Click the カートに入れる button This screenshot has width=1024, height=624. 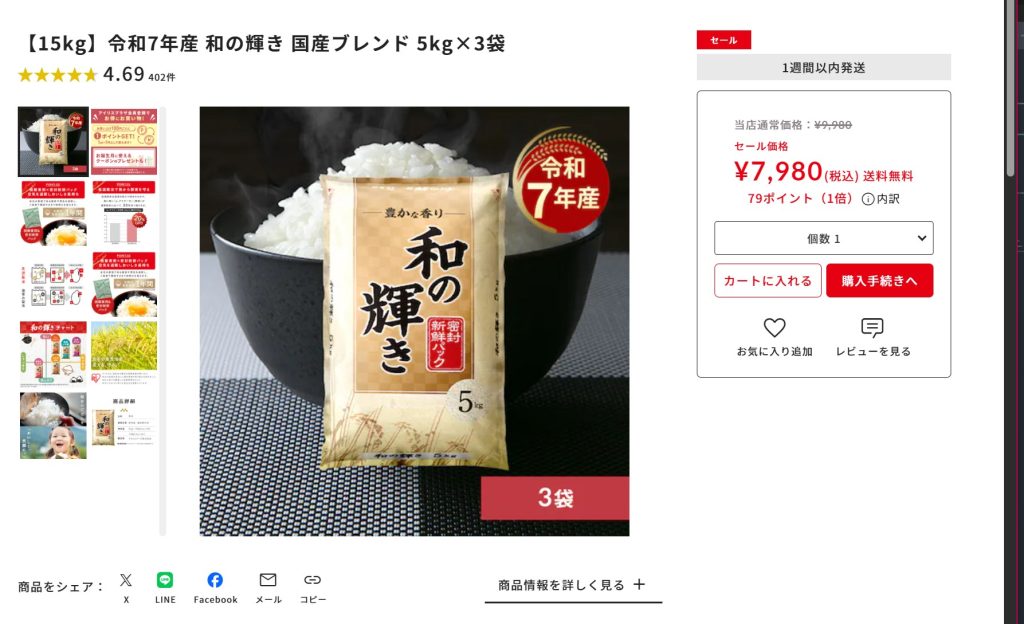[x=768, y=281]
